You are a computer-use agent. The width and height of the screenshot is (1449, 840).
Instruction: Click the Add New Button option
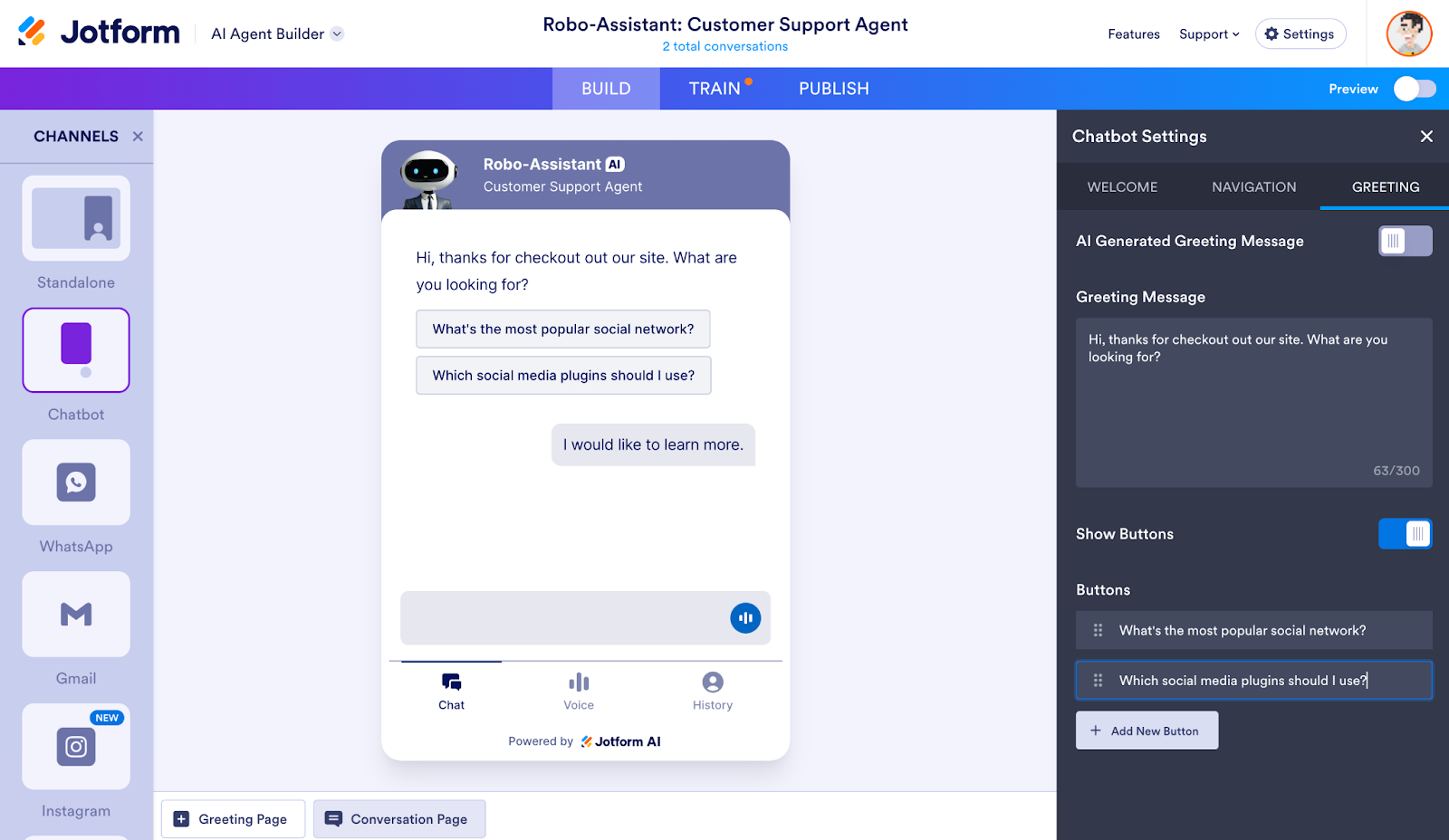[x=1146, y=730]
